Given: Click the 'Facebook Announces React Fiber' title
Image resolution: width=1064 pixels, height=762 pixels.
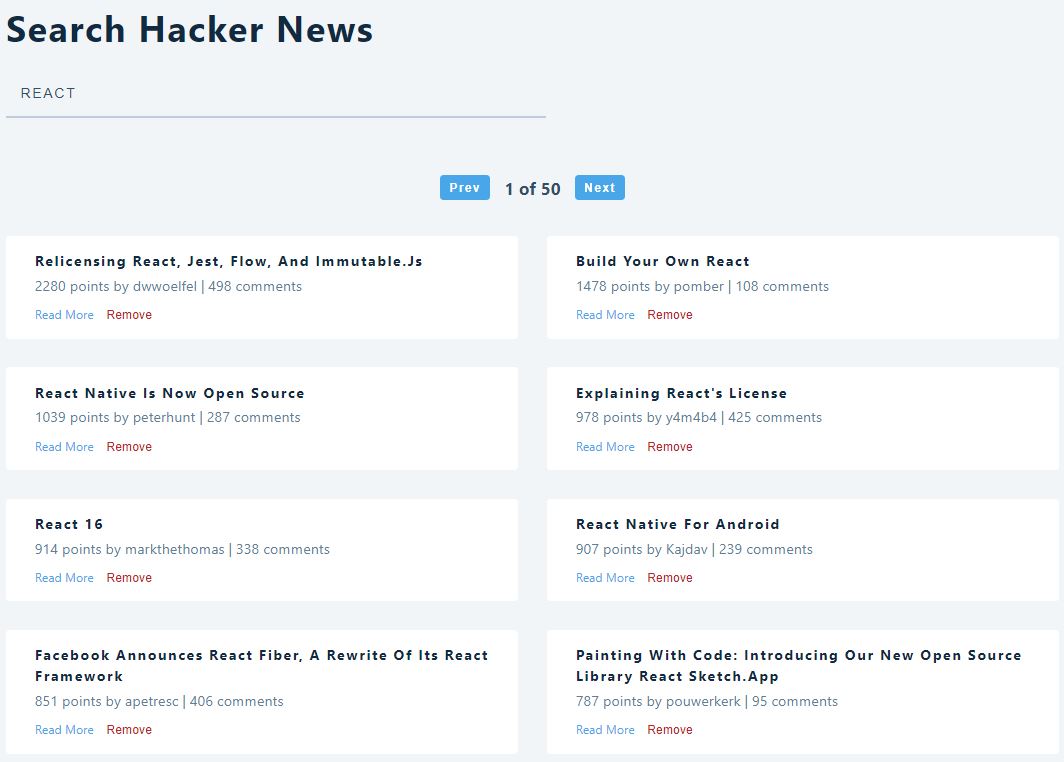Looking at the screenshot, I should 261,666.
